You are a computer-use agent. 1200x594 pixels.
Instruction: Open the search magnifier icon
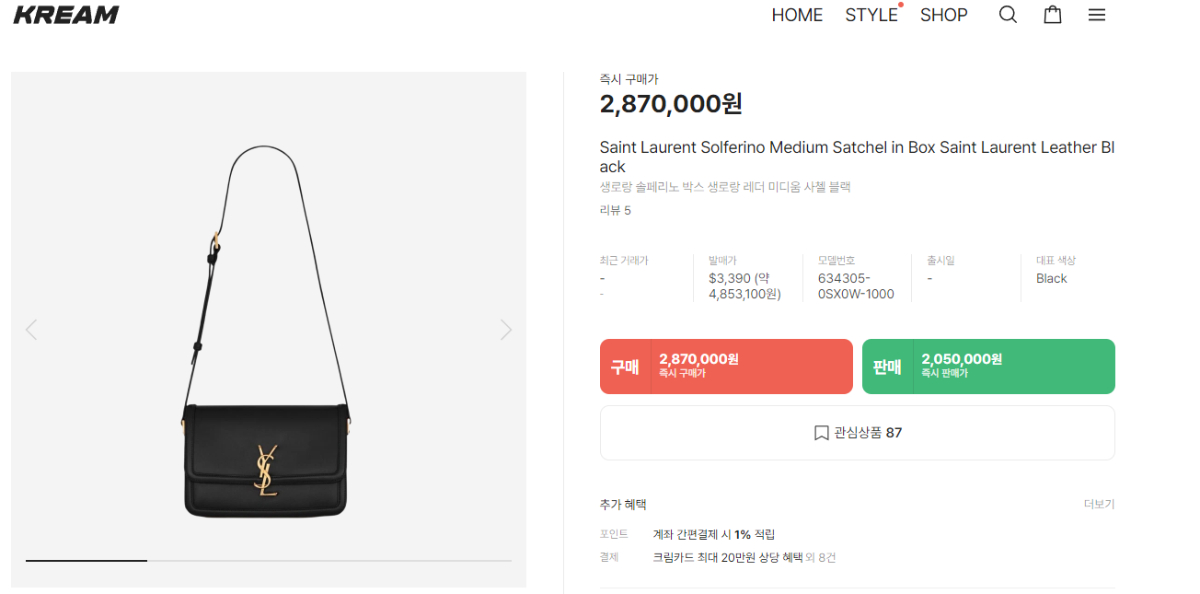coord(1008,15)
